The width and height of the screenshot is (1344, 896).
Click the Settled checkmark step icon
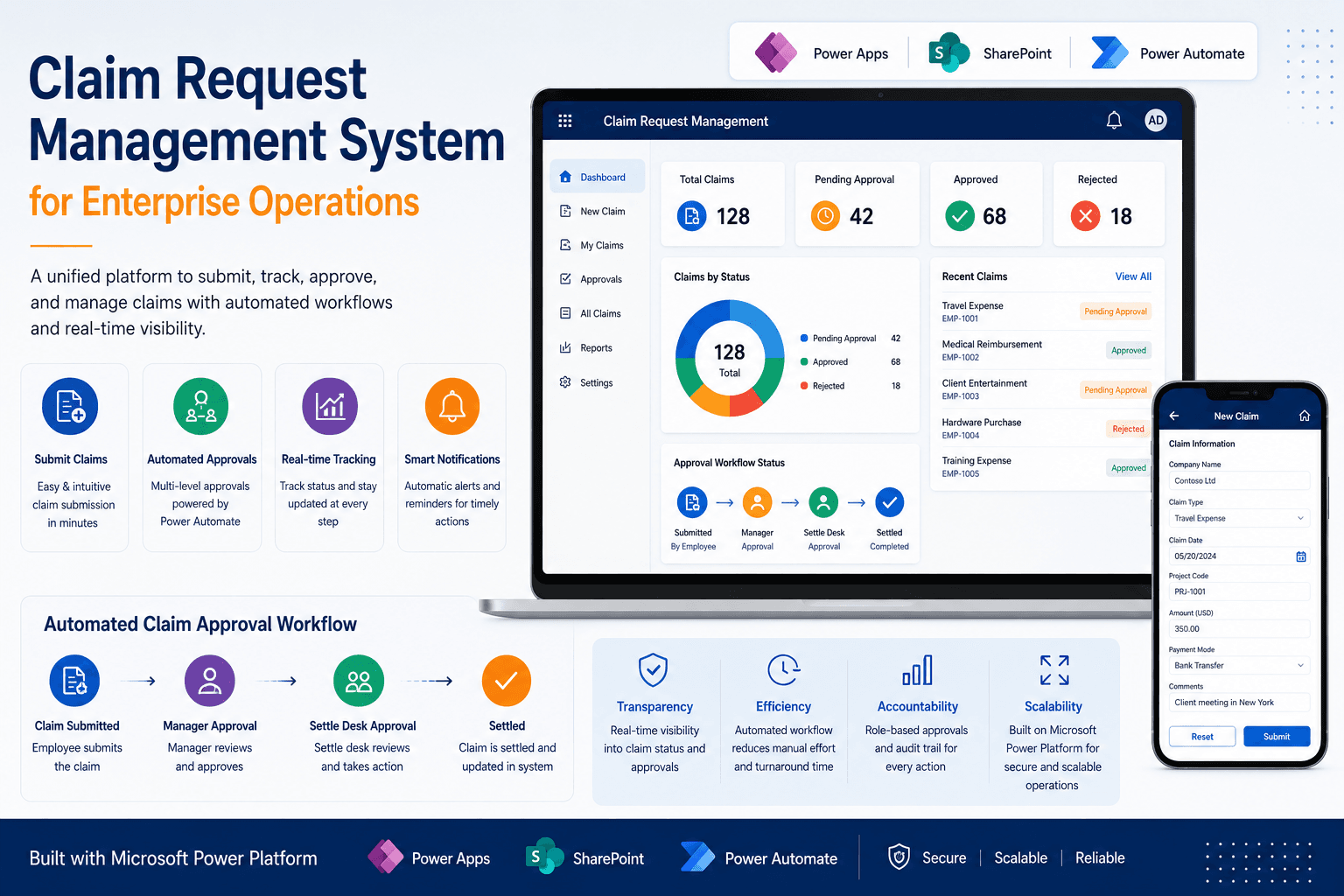889,502
